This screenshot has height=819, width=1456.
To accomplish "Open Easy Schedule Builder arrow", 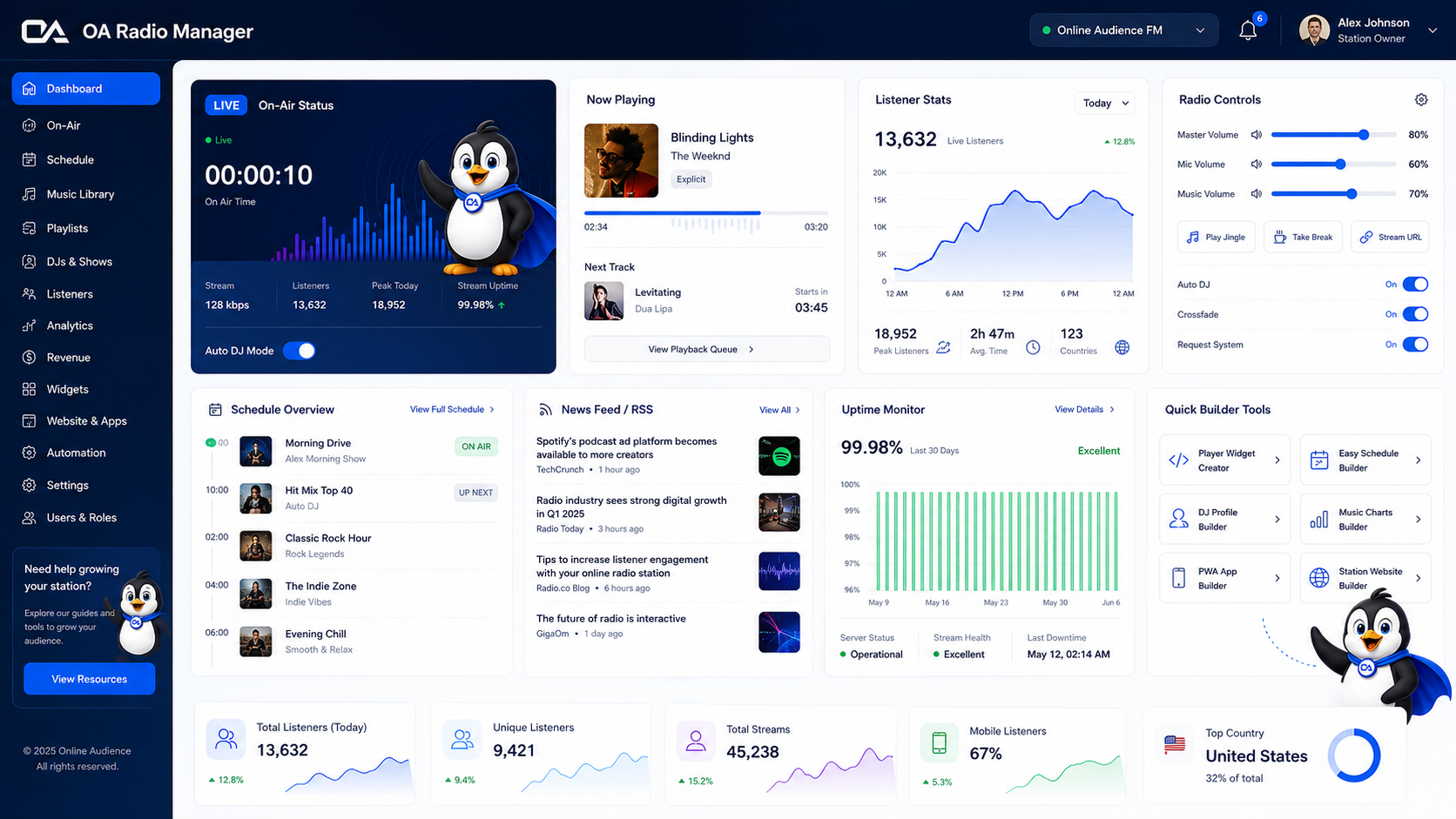I will (x=1419, y=460).
